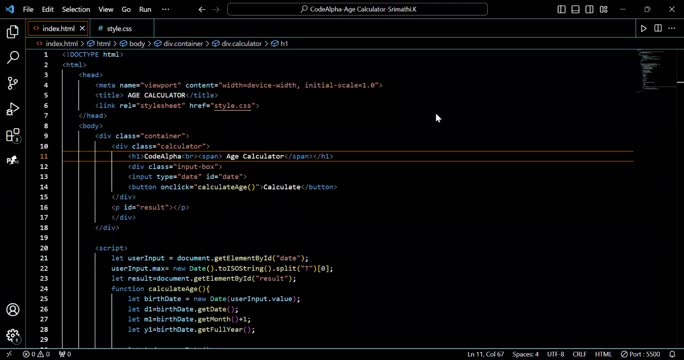Close the index.html tab
Screen dimensions: 684x360
click(82, 28)
